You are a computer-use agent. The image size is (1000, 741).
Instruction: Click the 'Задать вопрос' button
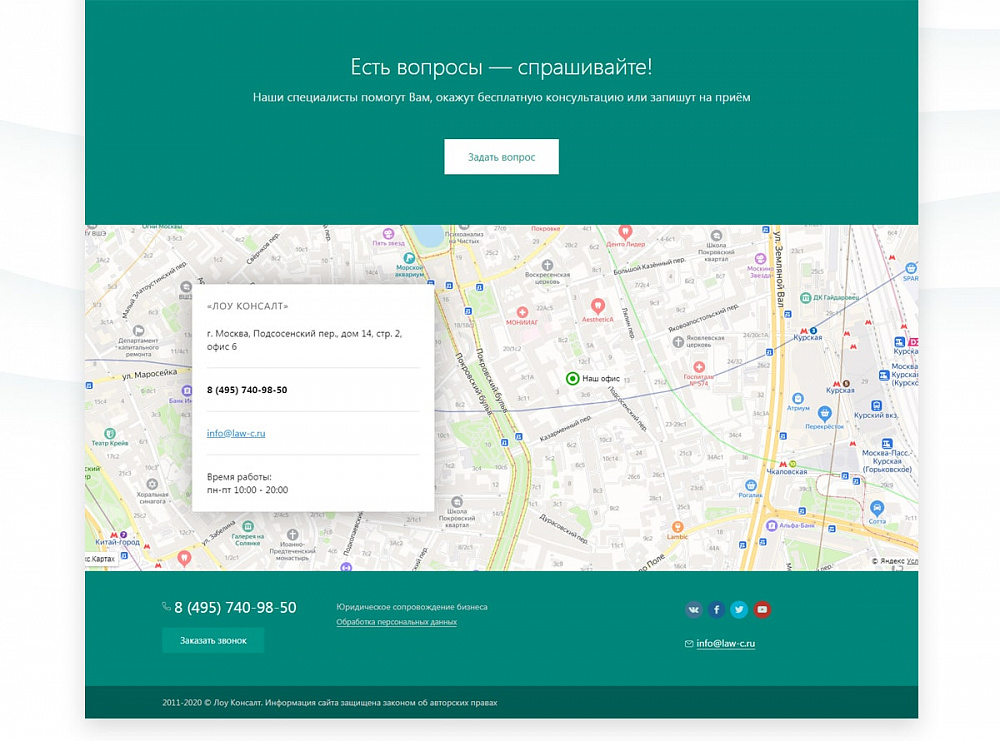tap(501, 157)
